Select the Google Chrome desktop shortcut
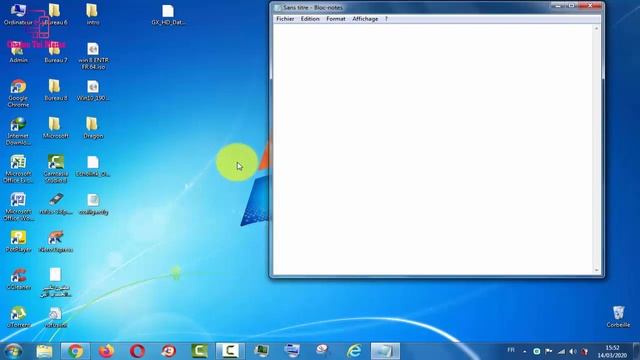This screenshot has height=360, width=640. pyautogui.click(x=18, y=93)
